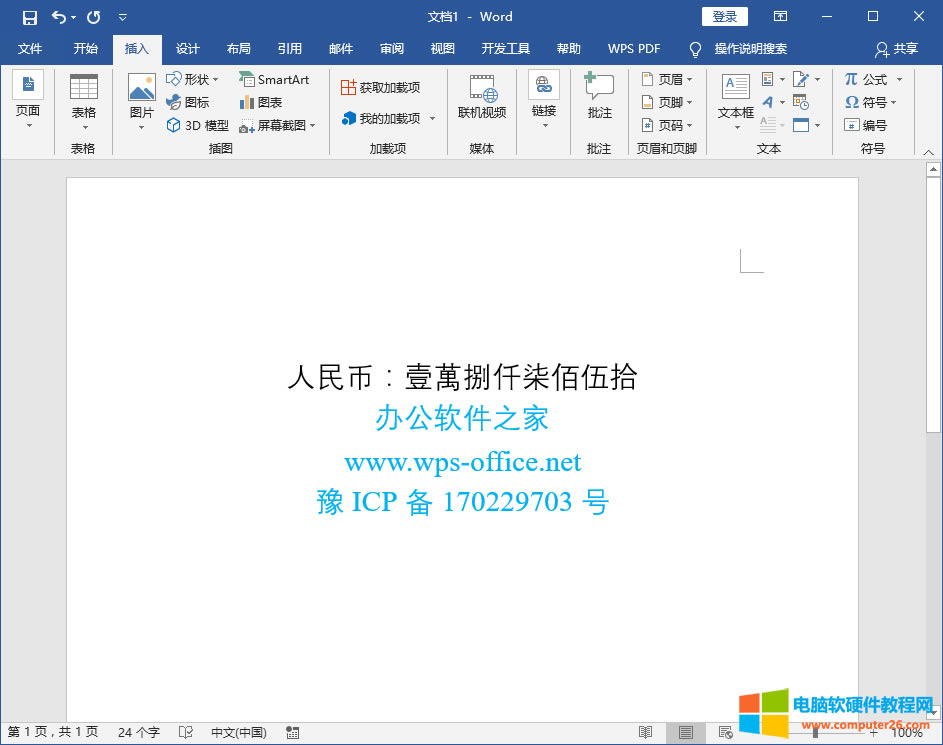This screenshot has width=943, height=745.
Task: Insert a SmartArt graphic
Action: coord(274,79)
